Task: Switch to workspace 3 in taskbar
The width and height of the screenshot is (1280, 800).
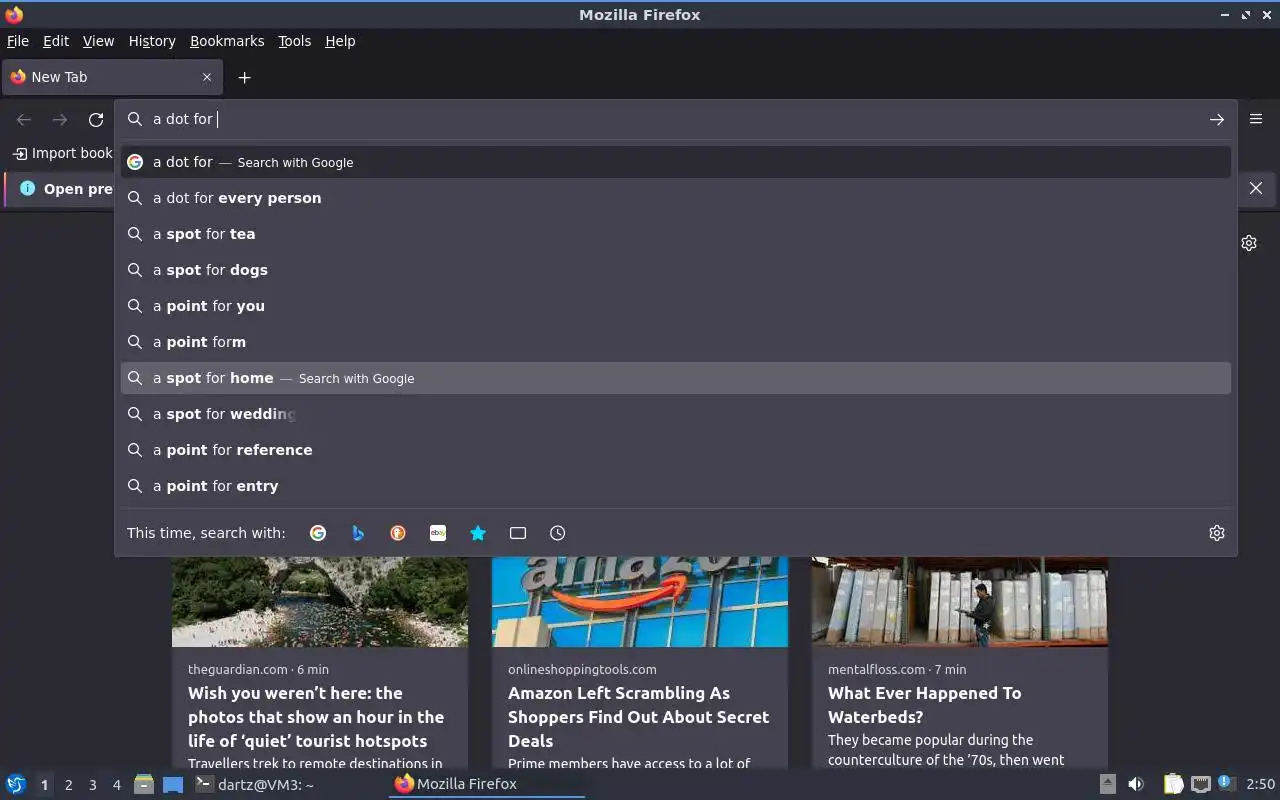Action: click(92, 785)
